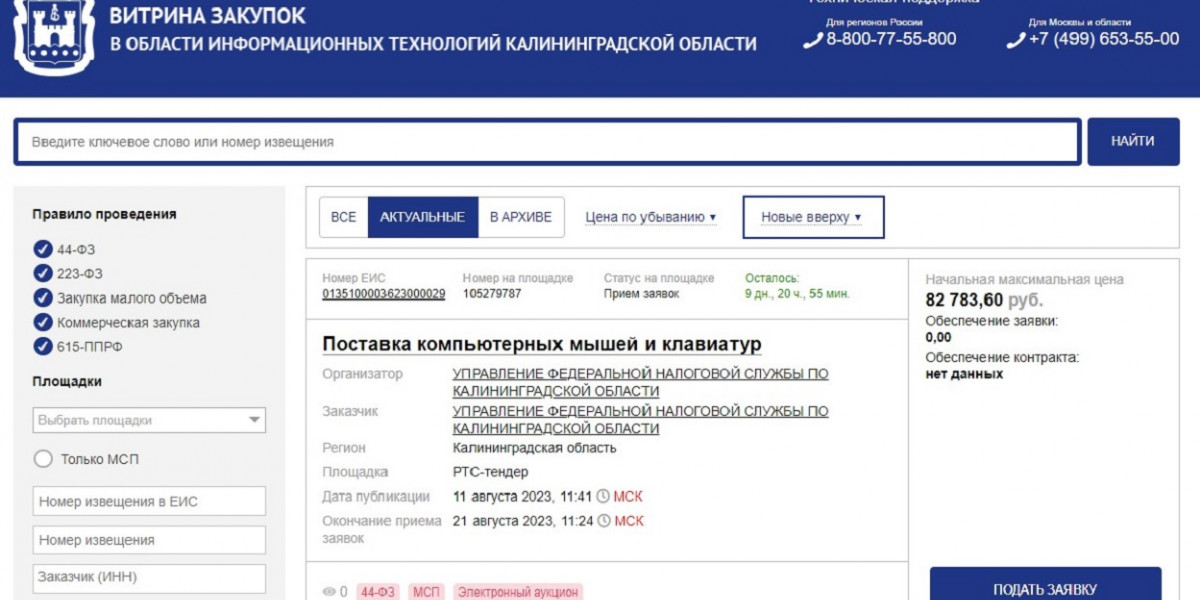Open the Новые вверху sort dropdown

pyautogui.click(x=812, y=217)
